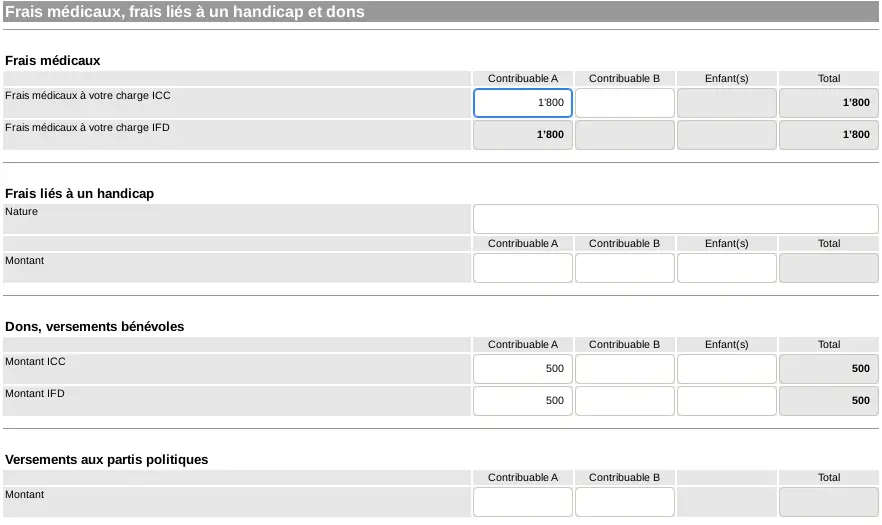Click Dons Montant ICC Total value 500

(x=829, y=369)
